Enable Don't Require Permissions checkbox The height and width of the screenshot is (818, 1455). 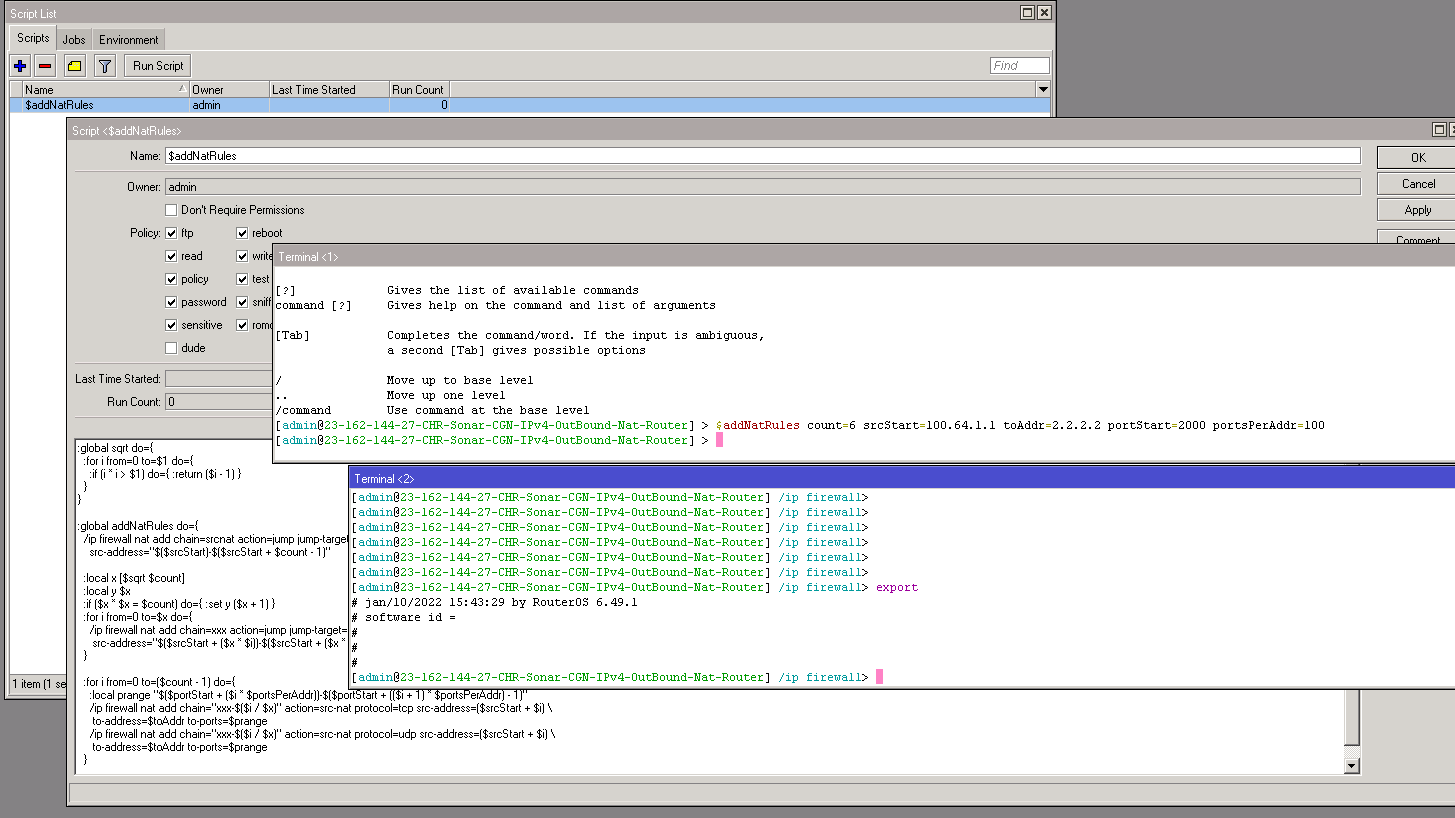[171, 210]
